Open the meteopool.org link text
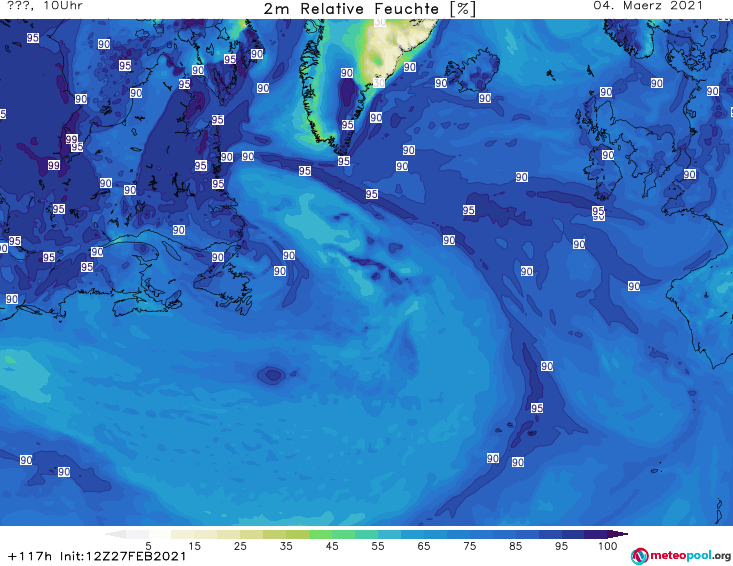Screen dimensions: 733x566 (x=690, y=555)
